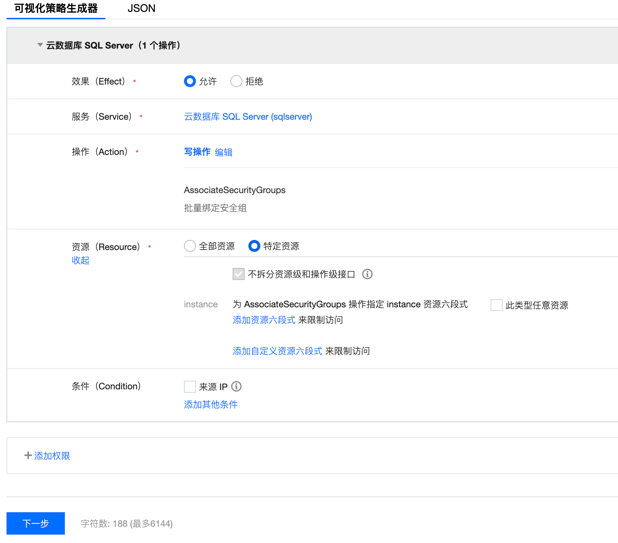Choose 特定资源 resource option
The width and height of the screenshot is (618, 543).
[254, 246]
